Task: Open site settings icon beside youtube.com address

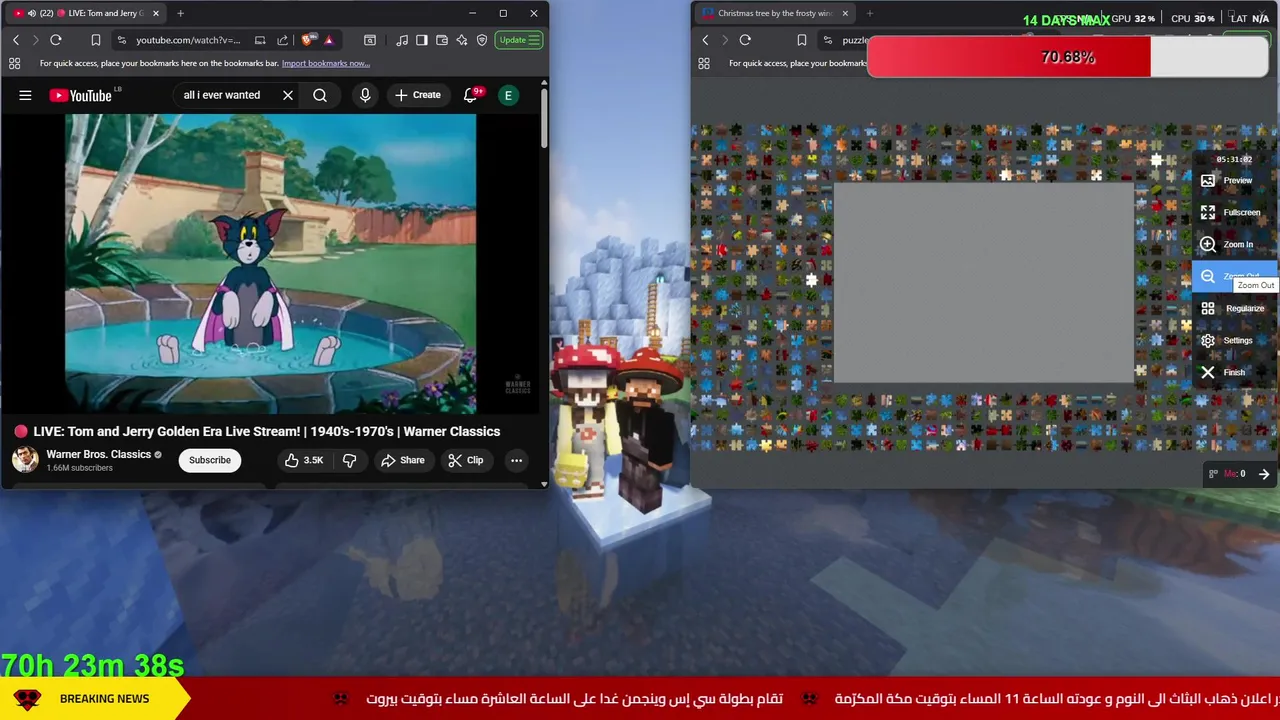Action: [x=121, y=40]
